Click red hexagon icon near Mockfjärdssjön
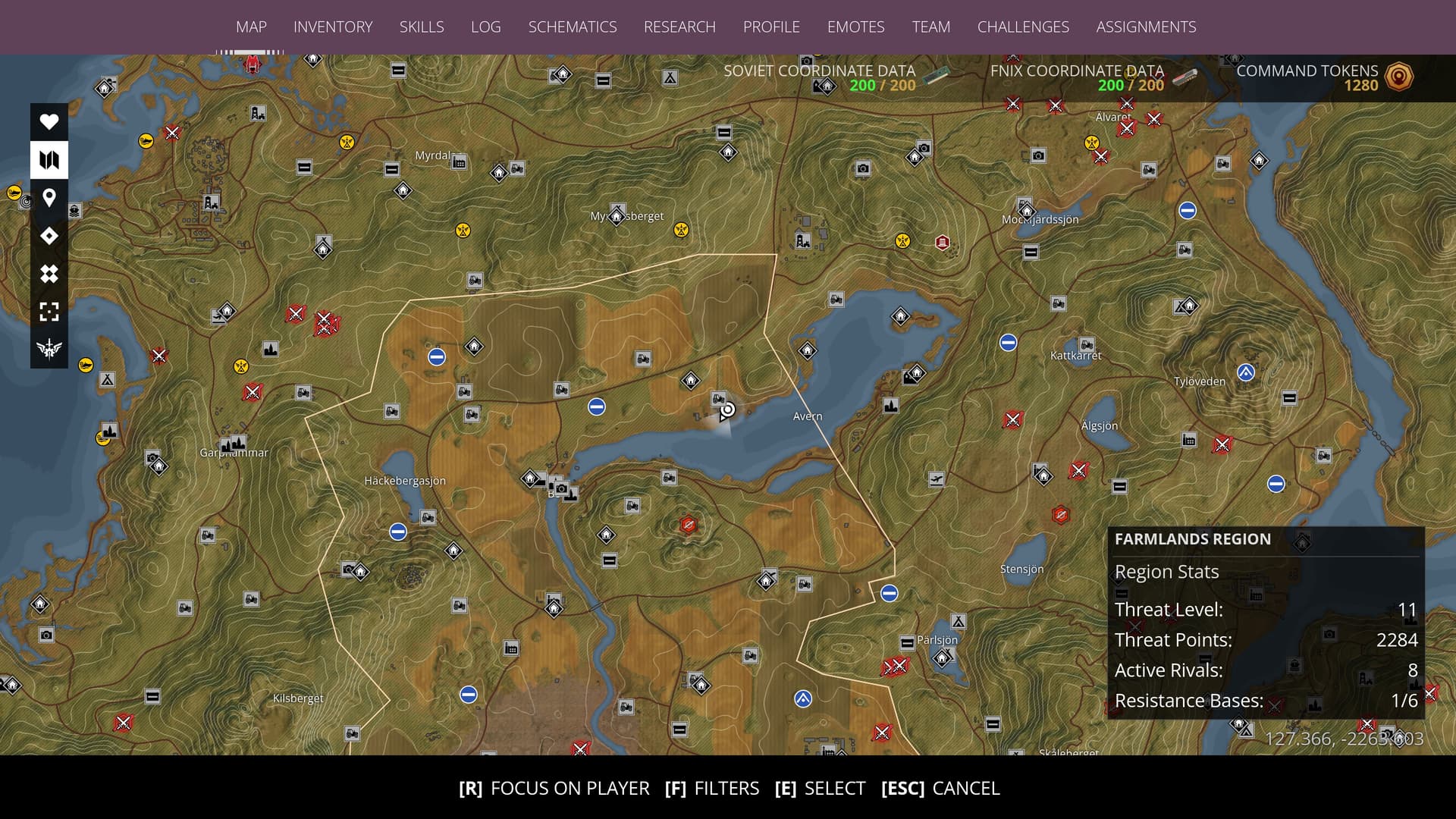This screenshot has height=819, width=1456. coord(943,243)
